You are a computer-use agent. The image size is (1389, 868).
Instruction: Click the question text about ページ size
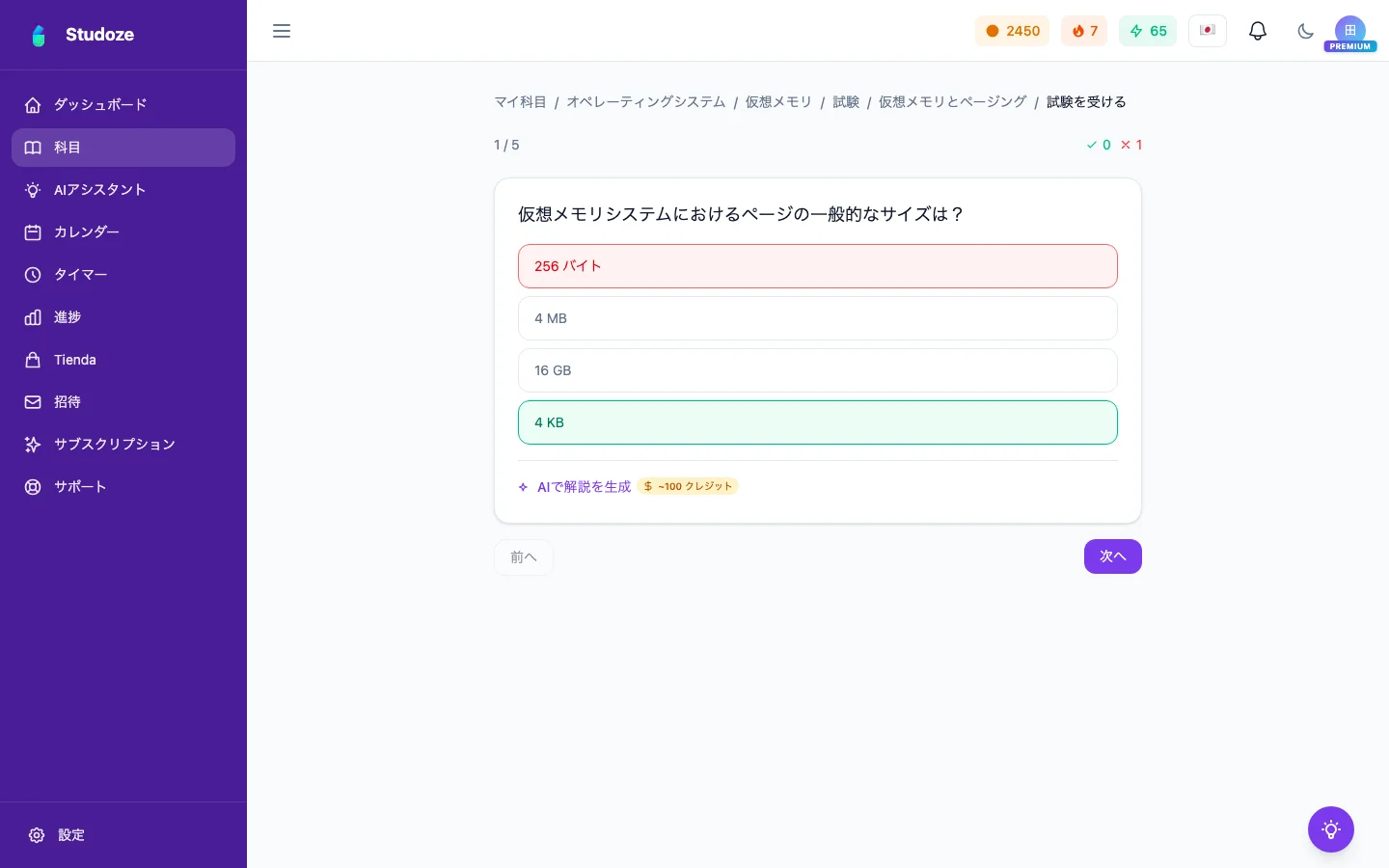[x=742, y=214]
